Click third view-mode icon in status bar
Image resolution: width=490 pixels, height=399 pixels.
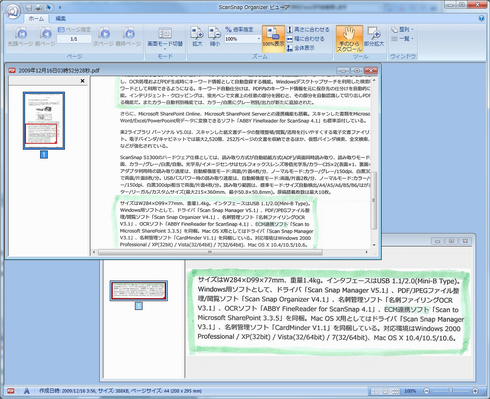395,391
